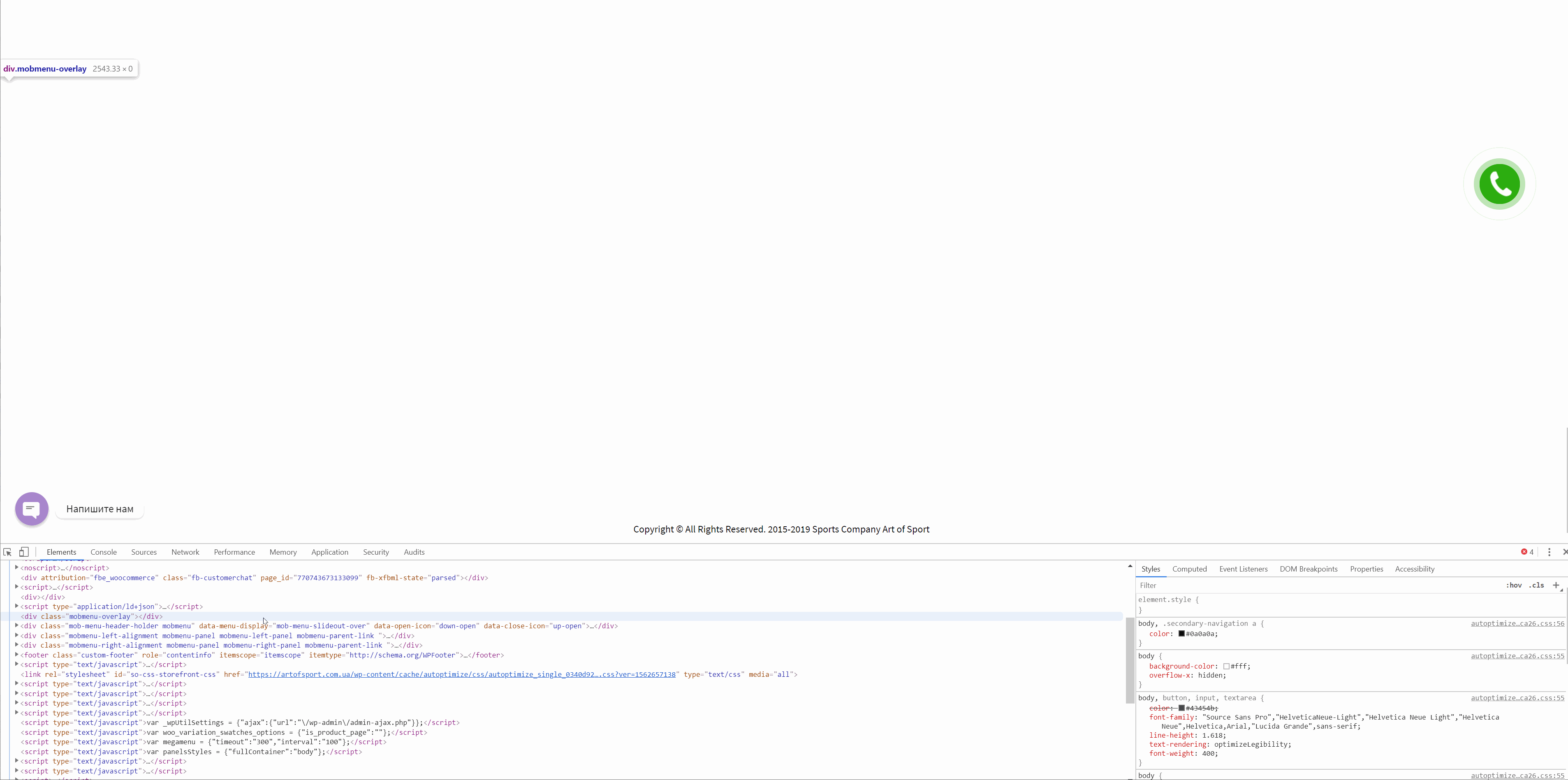
Task: Open the Console panel tab
Action: (x=104, y=552)
